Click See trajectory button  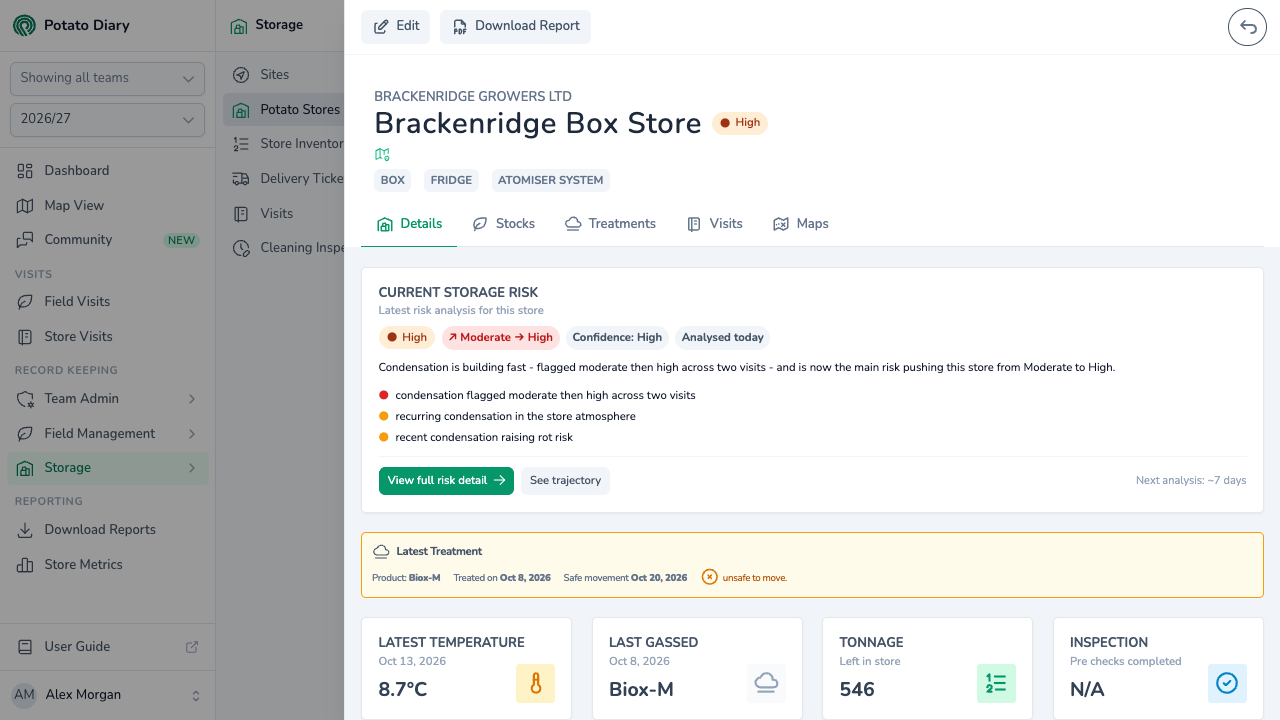pos(565,481)
